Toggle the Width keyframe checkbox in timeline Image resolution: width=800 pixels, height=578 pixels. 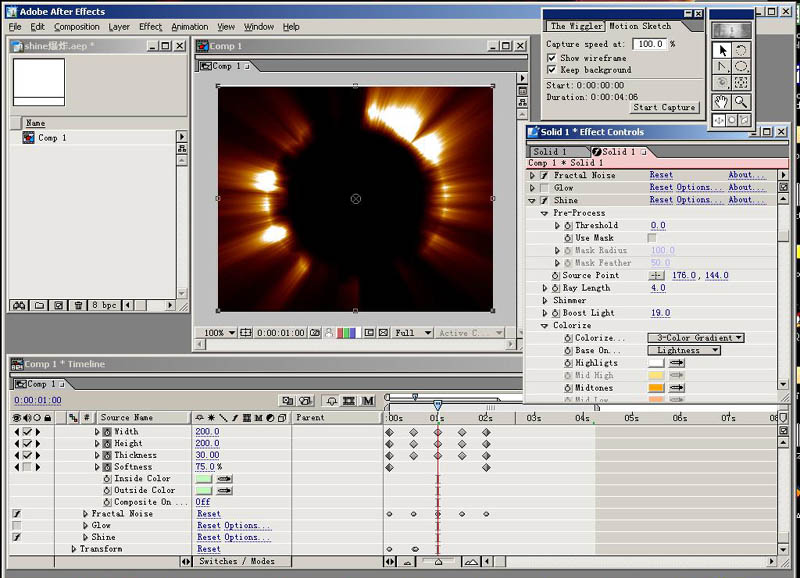point(27,432)
